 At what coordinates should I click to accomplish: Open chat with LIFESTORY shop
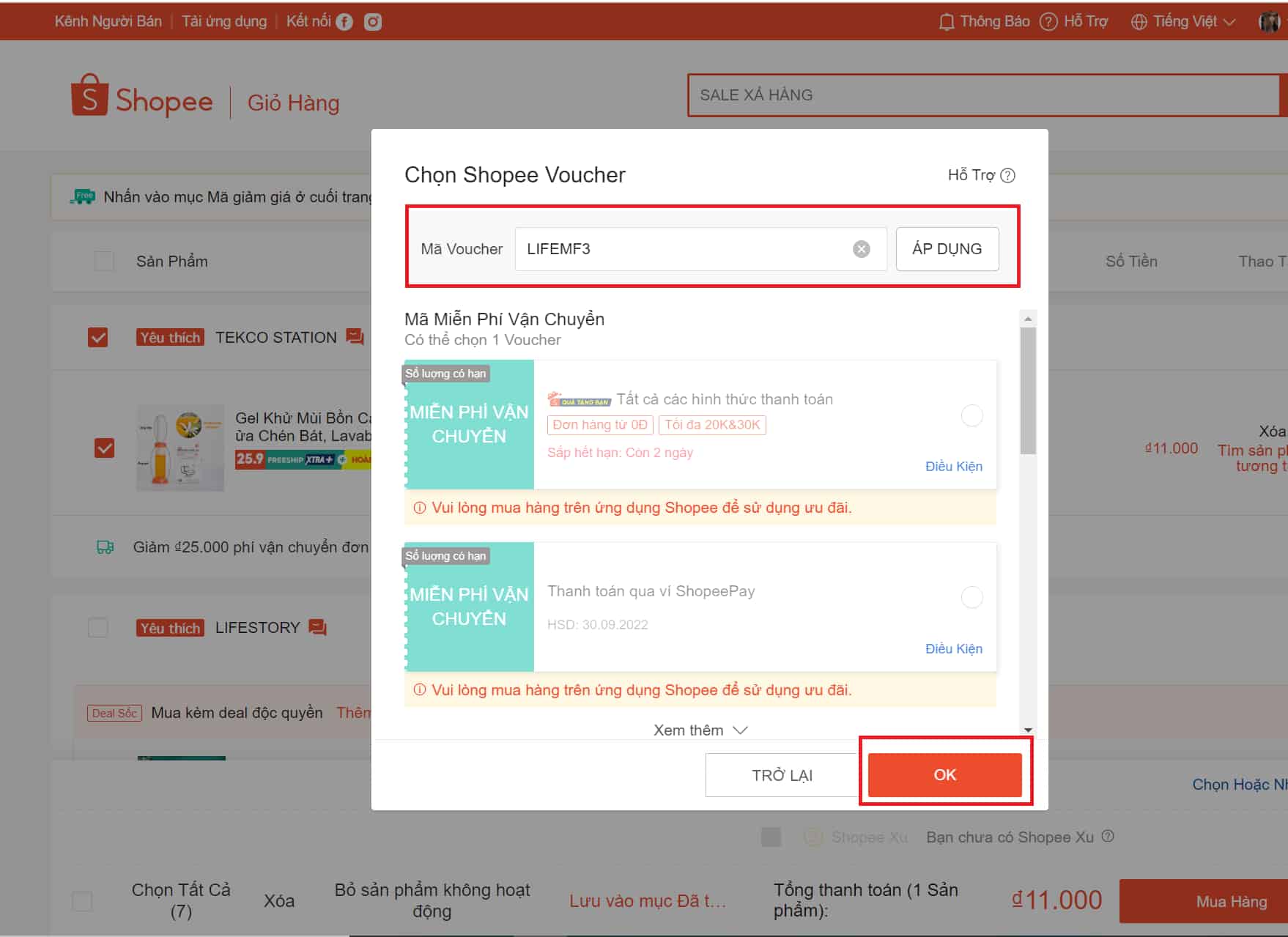(x=318, y=628)
